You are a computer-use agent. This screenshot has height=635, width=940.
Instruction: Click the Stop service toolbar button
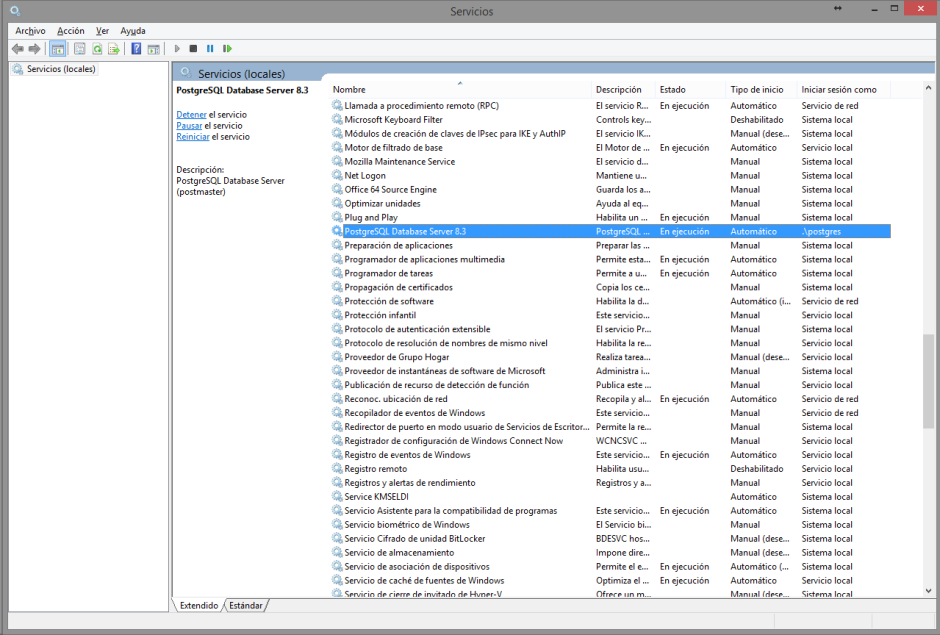193,48
